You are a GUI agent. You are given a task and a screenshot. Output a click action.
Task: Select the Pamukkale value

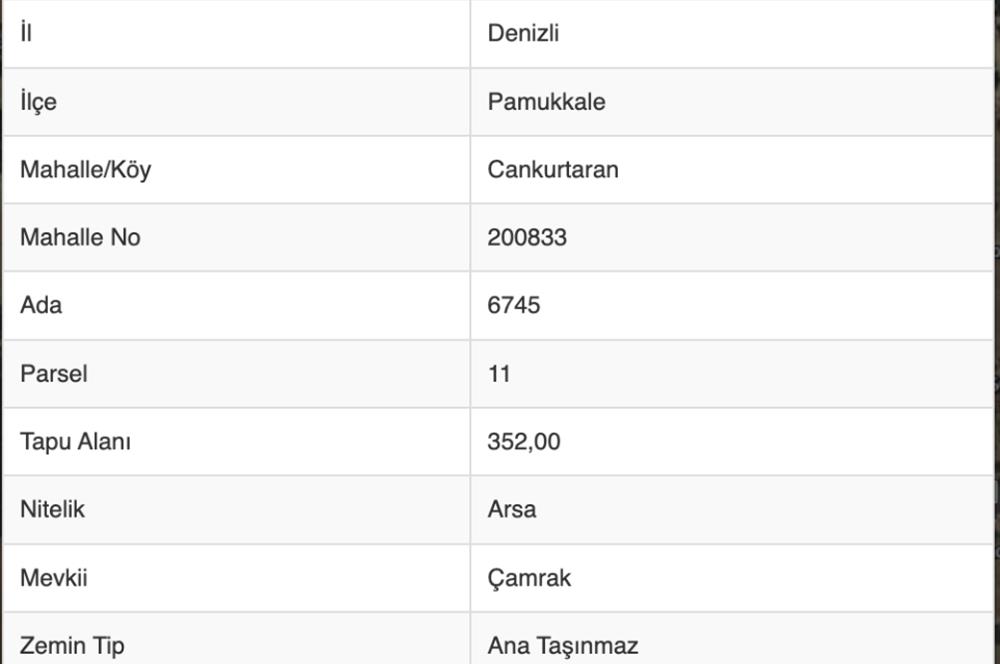[x=546, y=102]
